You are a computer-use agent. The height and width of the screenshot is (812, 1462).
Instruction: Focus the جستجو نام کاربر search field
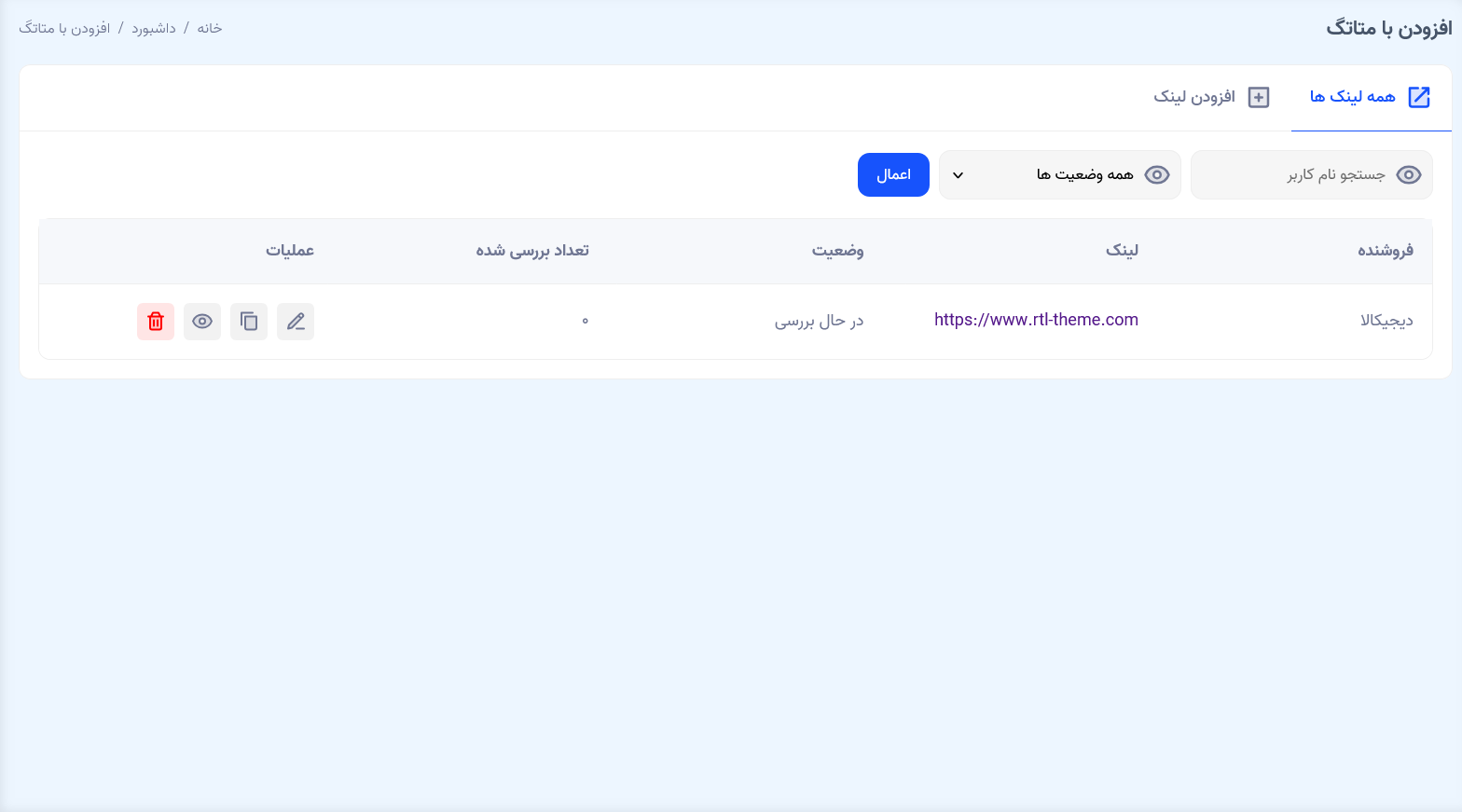coord(1305,175)
